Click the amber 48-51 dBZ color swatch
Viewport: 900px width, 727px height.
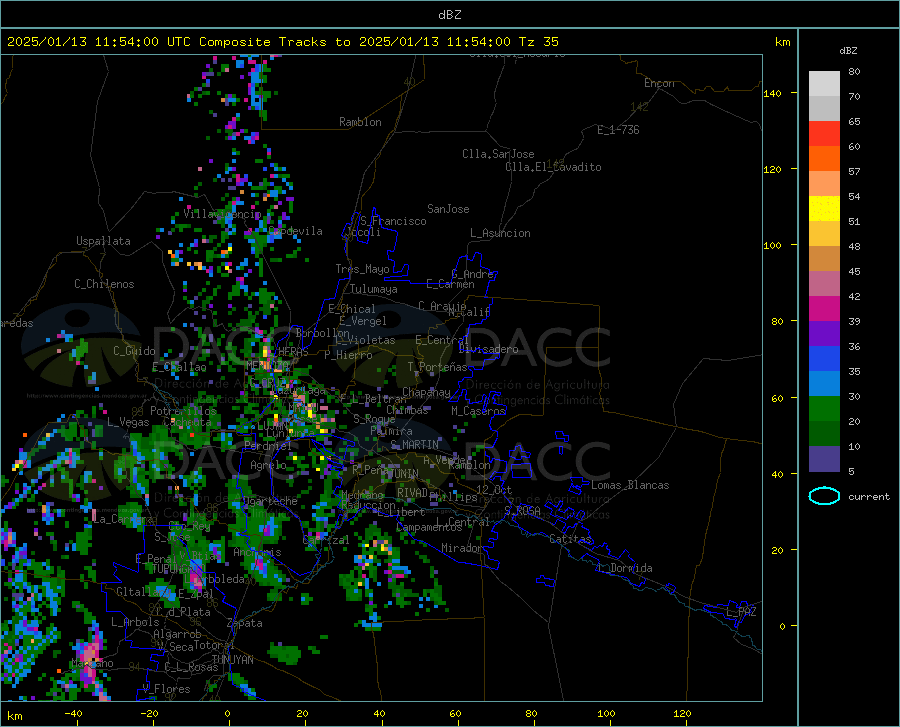click(x=824, y=234)
